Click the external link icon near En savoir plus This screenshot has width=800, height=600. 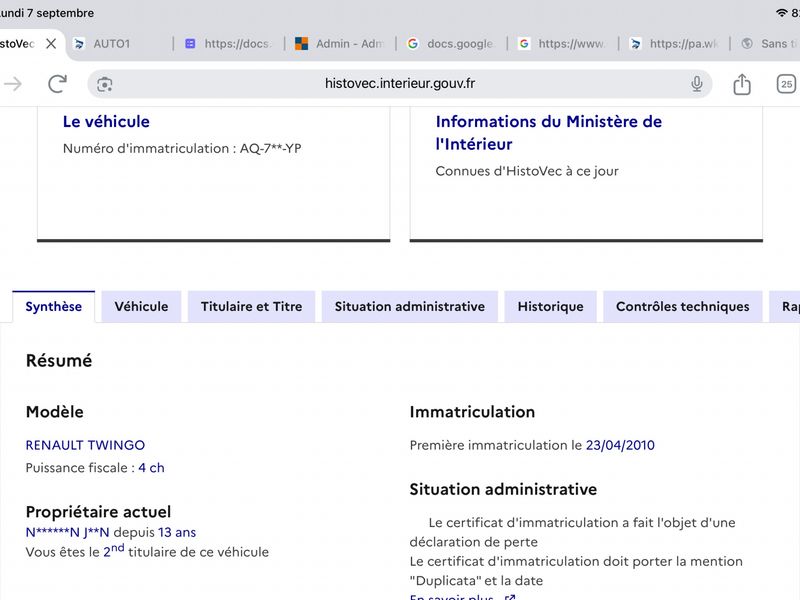509,597
